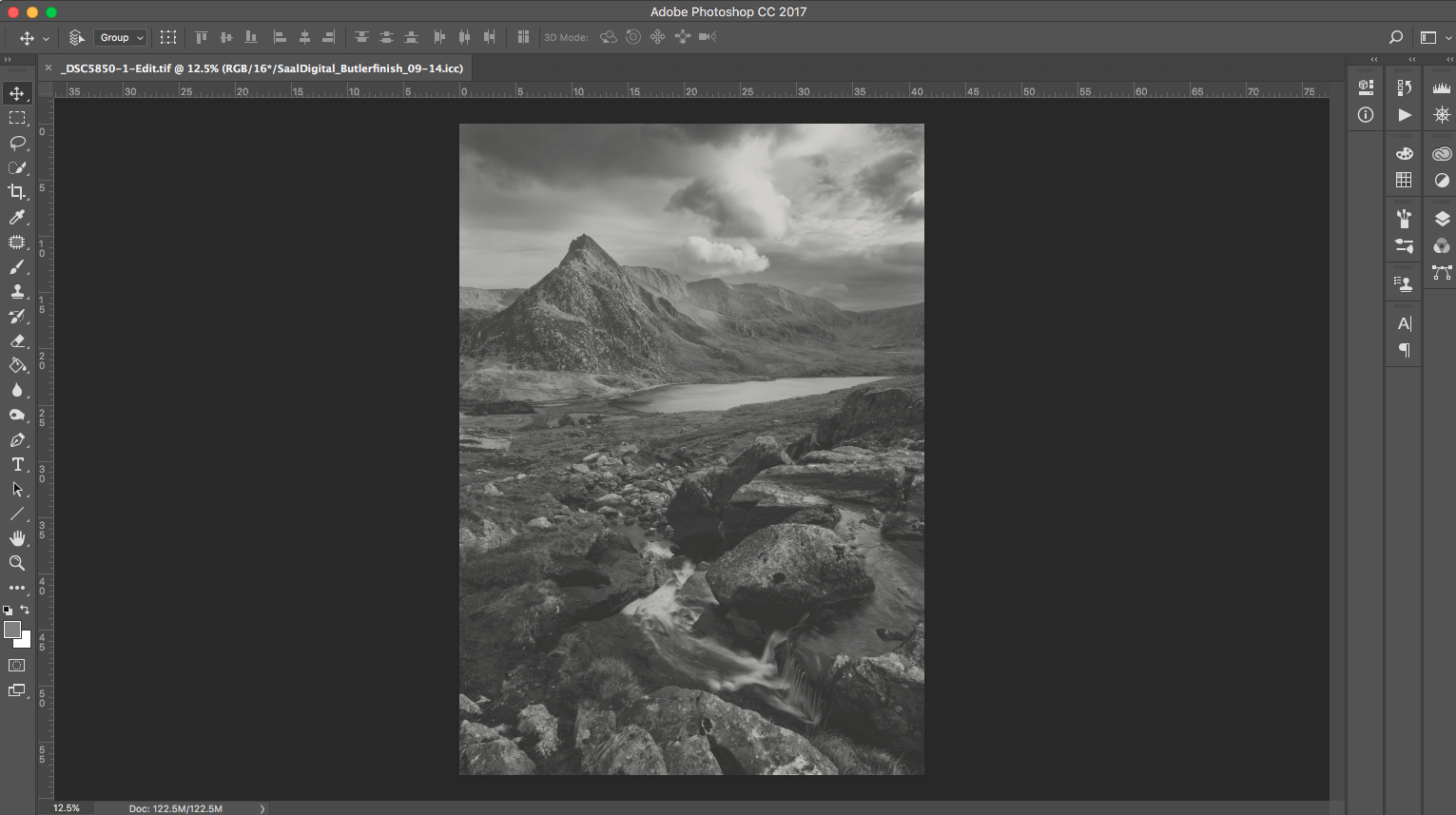Open the Paths panel

[x=1442, y=274]
